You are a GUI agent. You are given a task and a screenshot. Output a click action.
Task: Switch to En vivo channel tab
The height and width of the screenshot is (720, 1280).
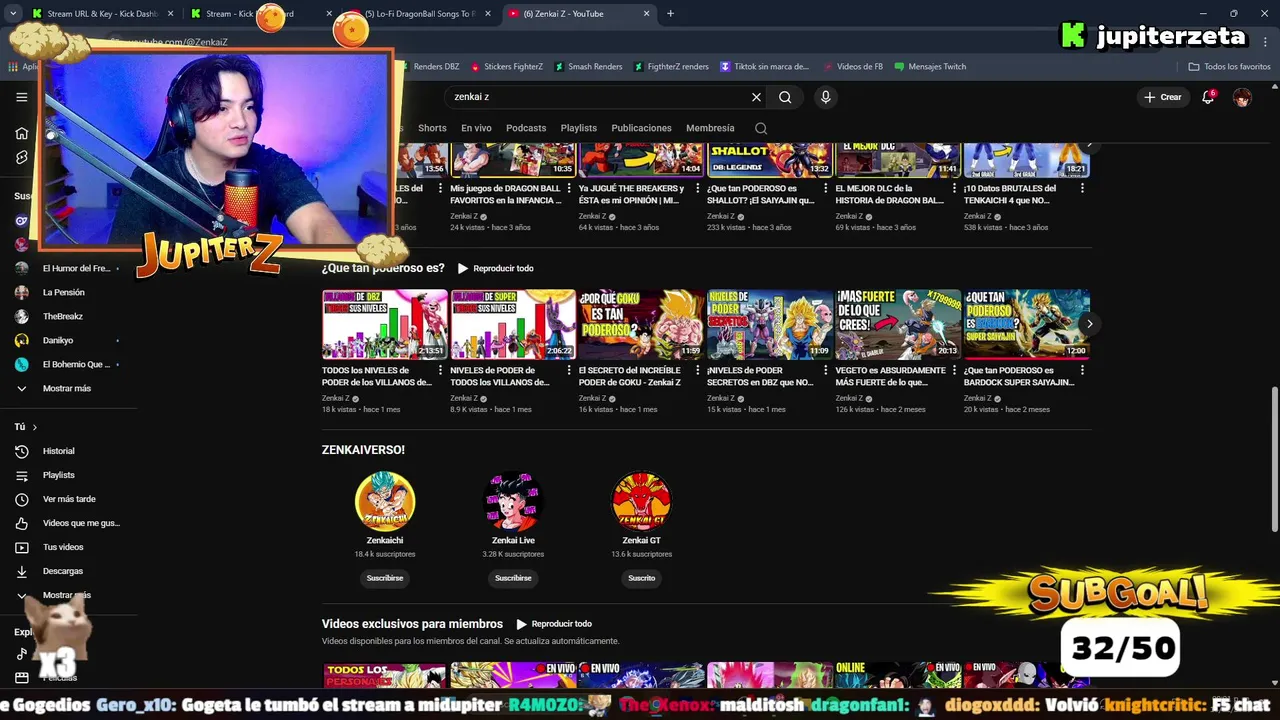pos(476,128)
